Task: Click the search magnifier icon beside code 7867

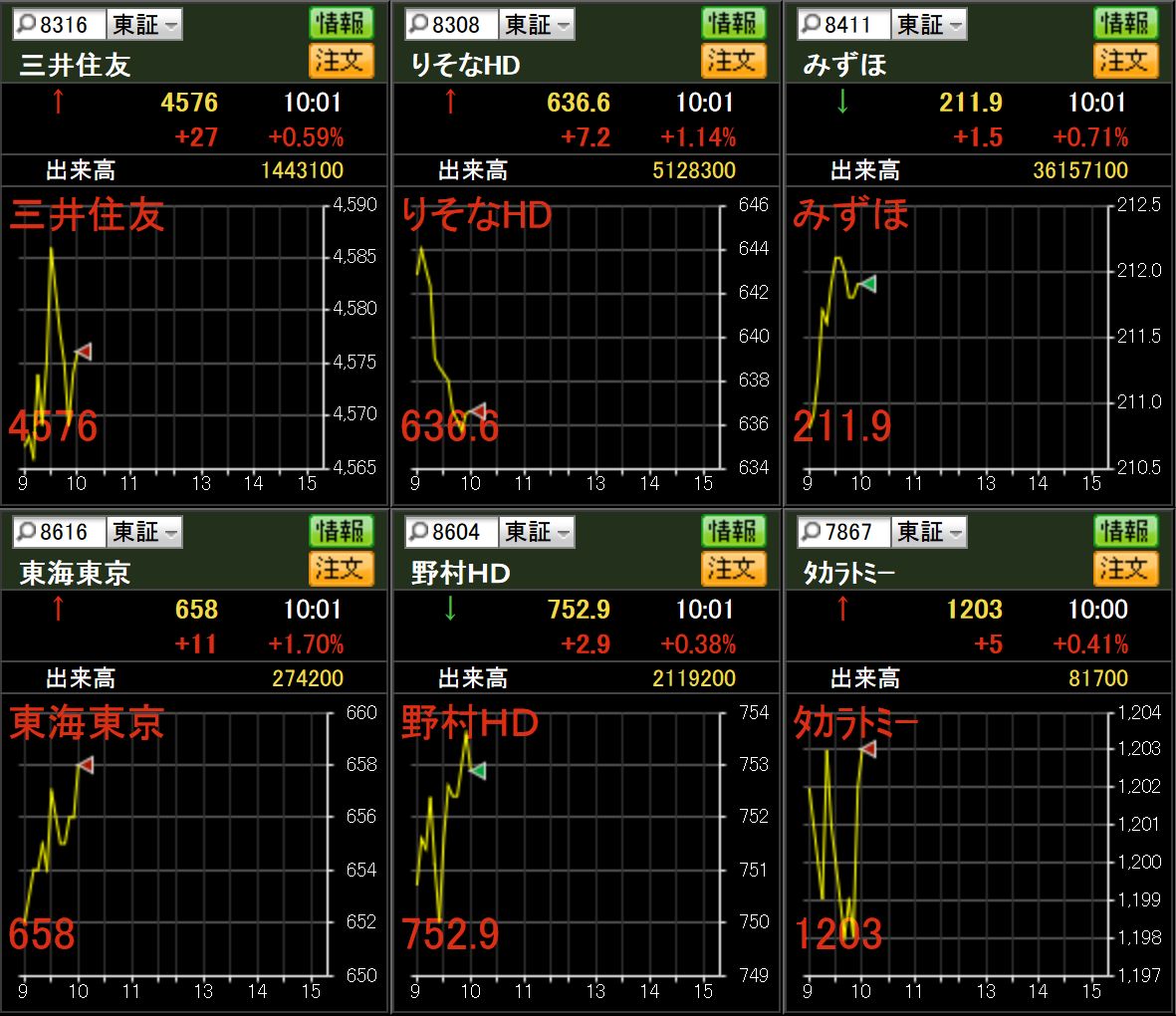Action: pyautogui.click(x=811, y=531)
